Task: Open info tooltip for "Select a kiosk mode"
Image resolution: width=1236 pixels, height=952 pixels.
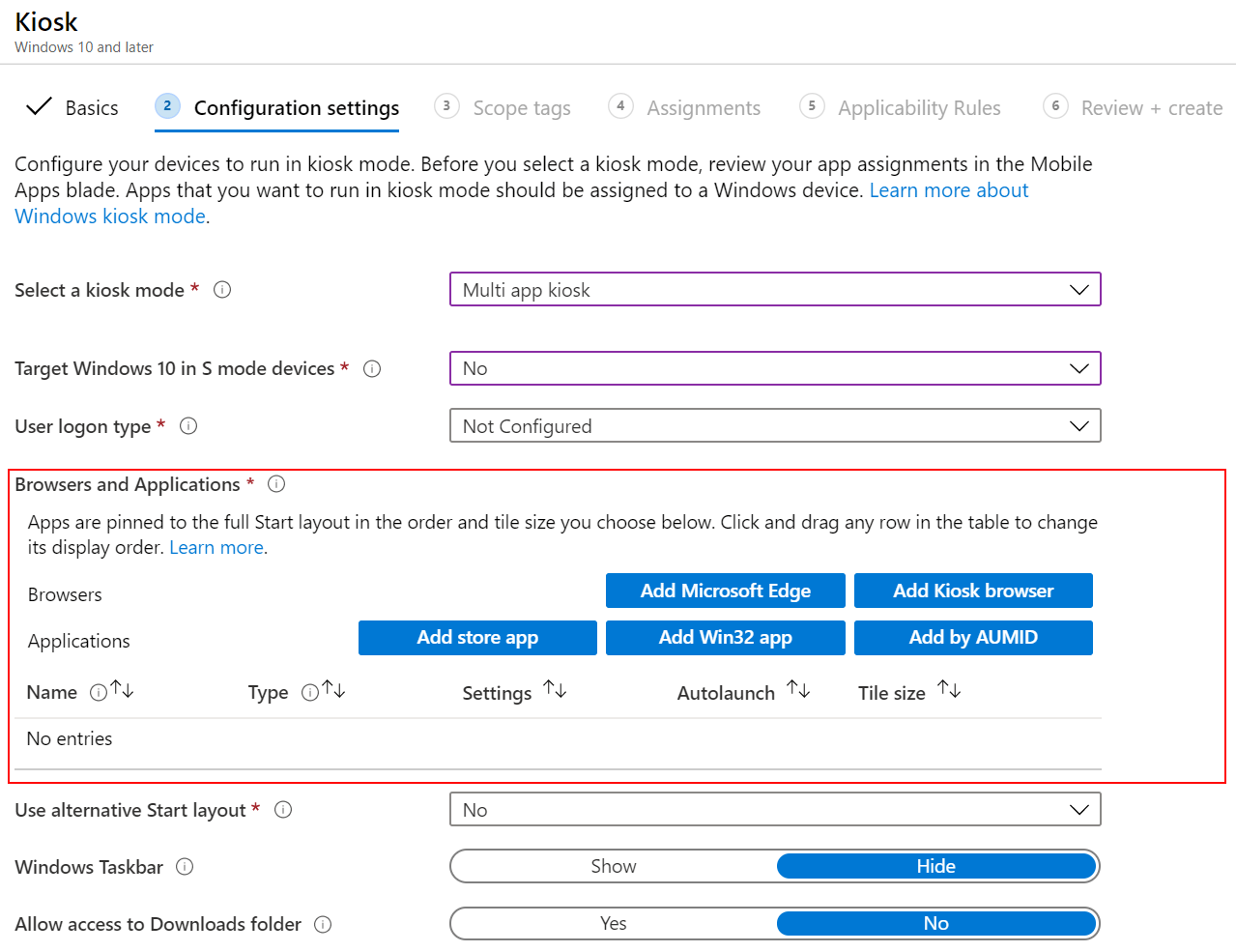Action: tap(221, 289)
